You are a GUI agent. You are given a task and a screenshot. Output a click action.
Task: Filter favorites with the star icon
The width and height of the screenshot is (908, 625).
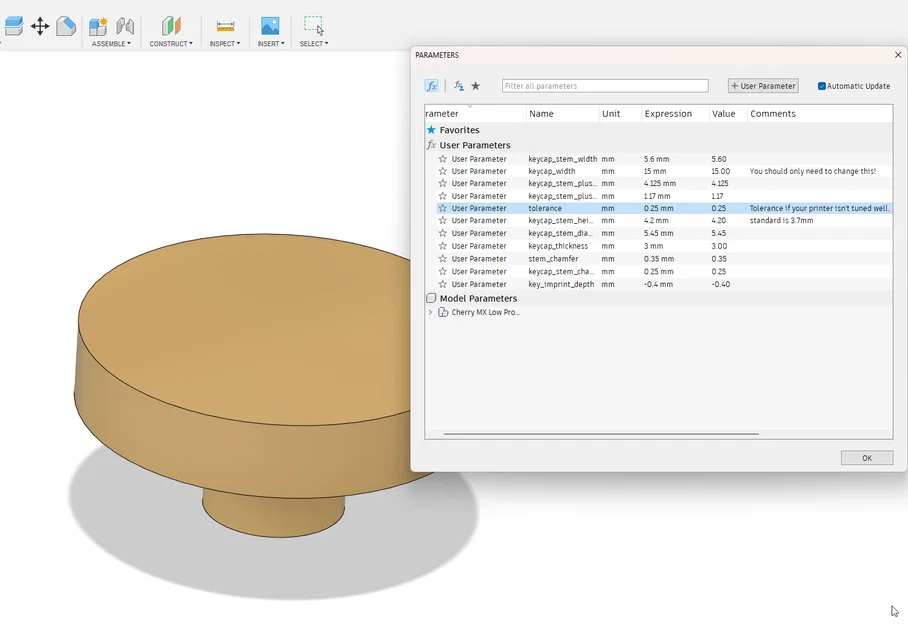tap(475, 86)
